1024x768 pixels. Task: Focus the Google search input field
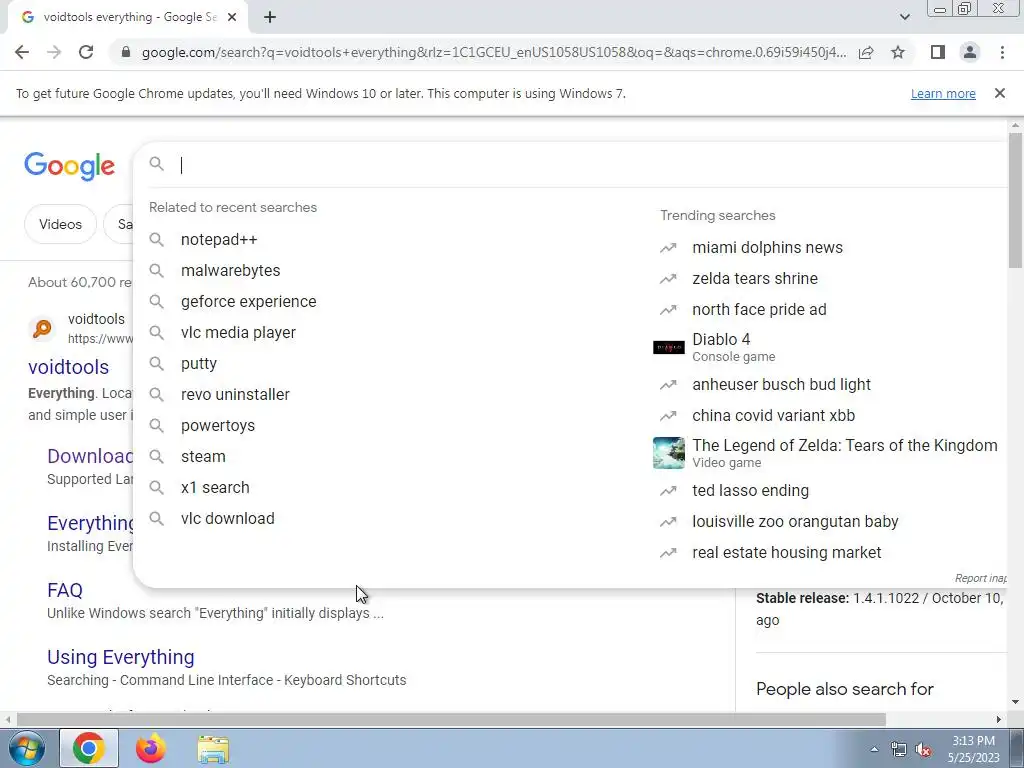click(x=588, y=165)
